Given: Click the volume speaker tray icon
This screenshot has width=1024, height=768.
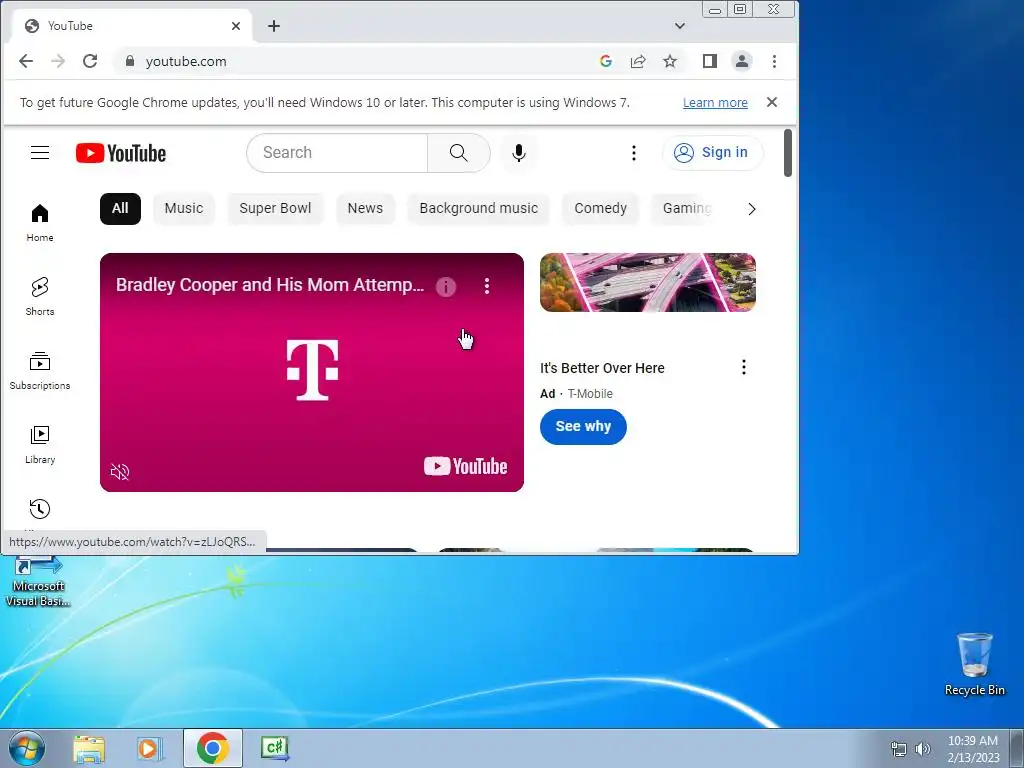Looking at the screenshot, I should pos(923,749).
